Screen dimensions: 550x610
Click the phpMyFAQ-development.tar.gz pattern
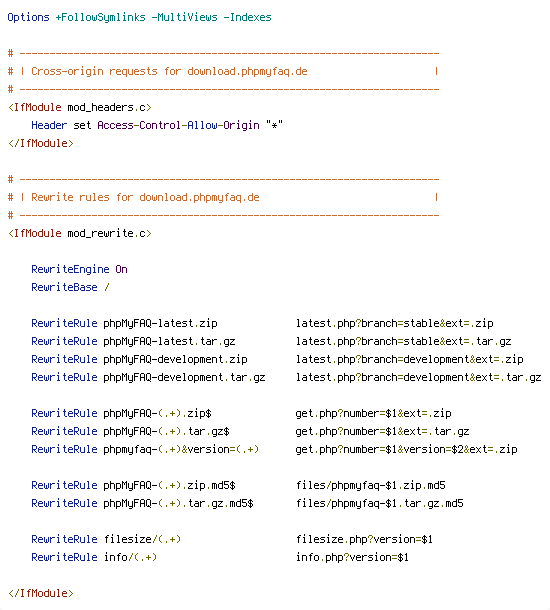tap(184, 377)
